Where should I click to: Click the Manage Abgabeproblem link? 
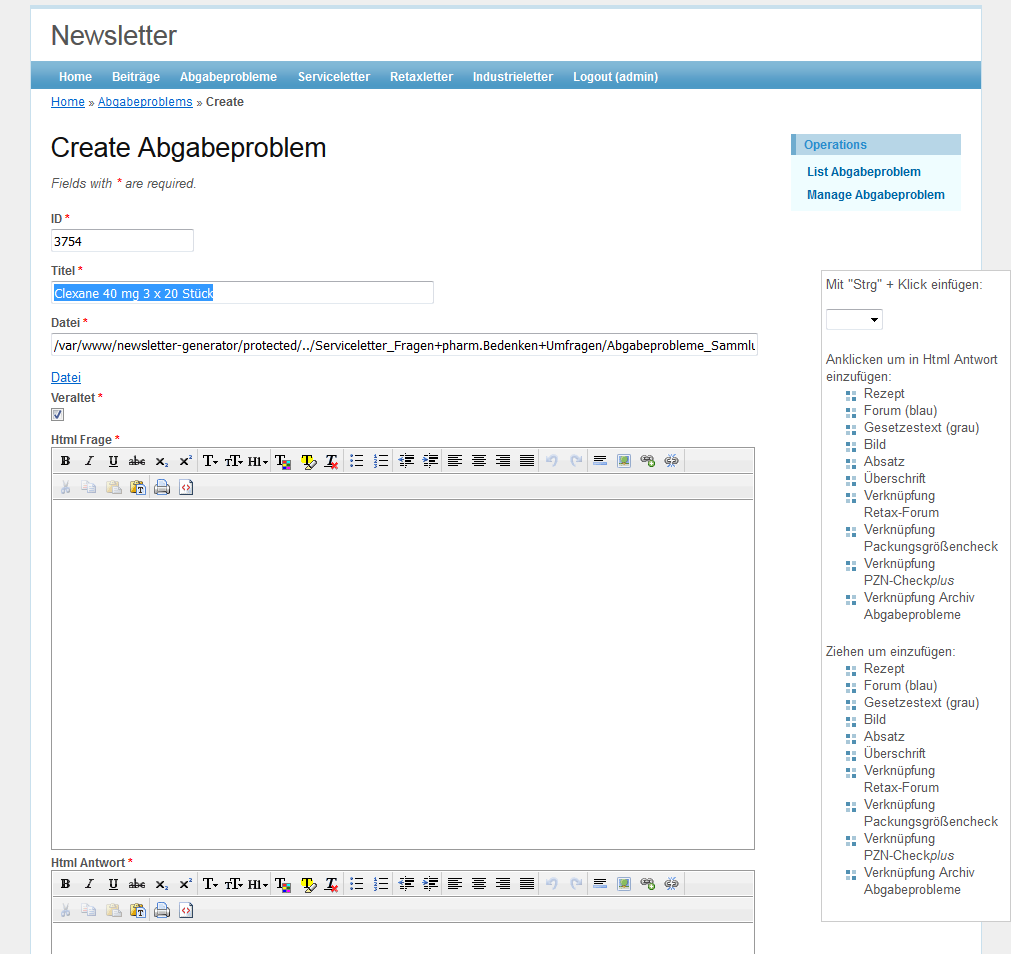875,195
